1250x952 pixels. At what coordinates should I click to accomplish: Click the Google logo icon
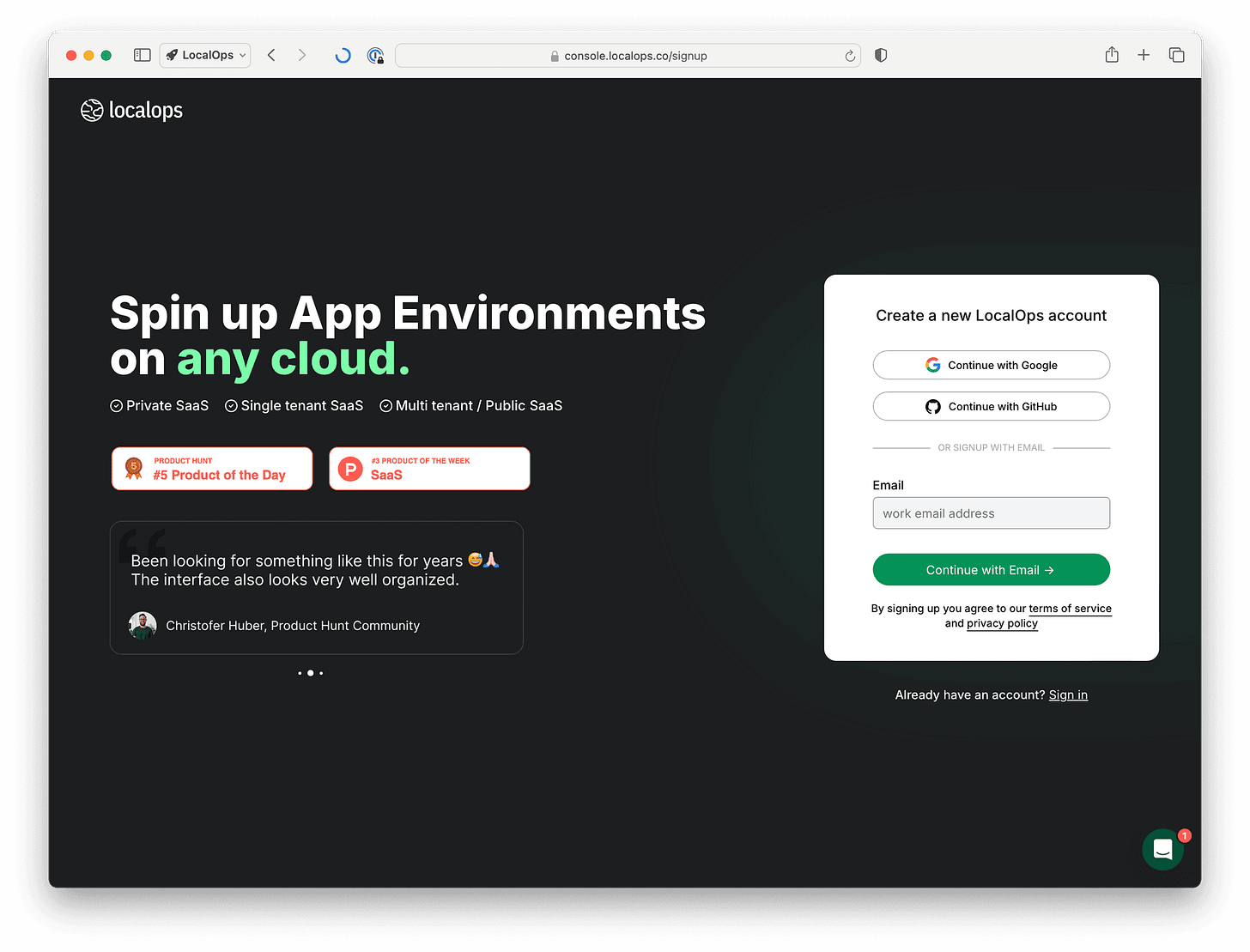pyautogui.click(x=933, y=365)
